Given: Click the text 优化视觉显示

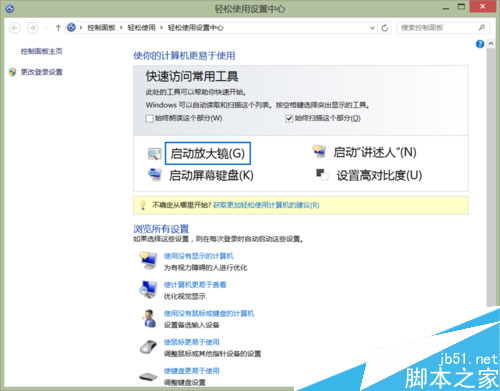Looking at the screenshot, I should click(x=185, y=296).
